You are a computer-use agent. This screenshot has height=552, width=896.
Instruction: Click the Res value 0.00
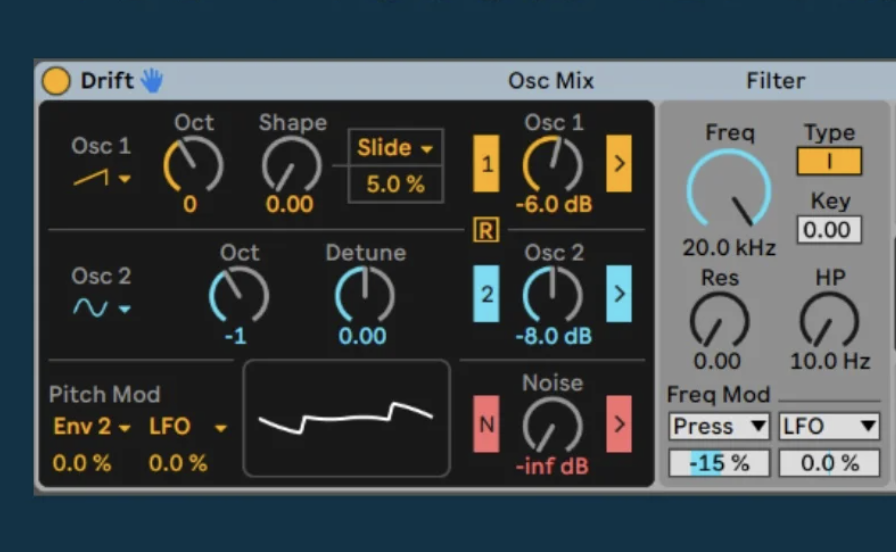(717, 361)
